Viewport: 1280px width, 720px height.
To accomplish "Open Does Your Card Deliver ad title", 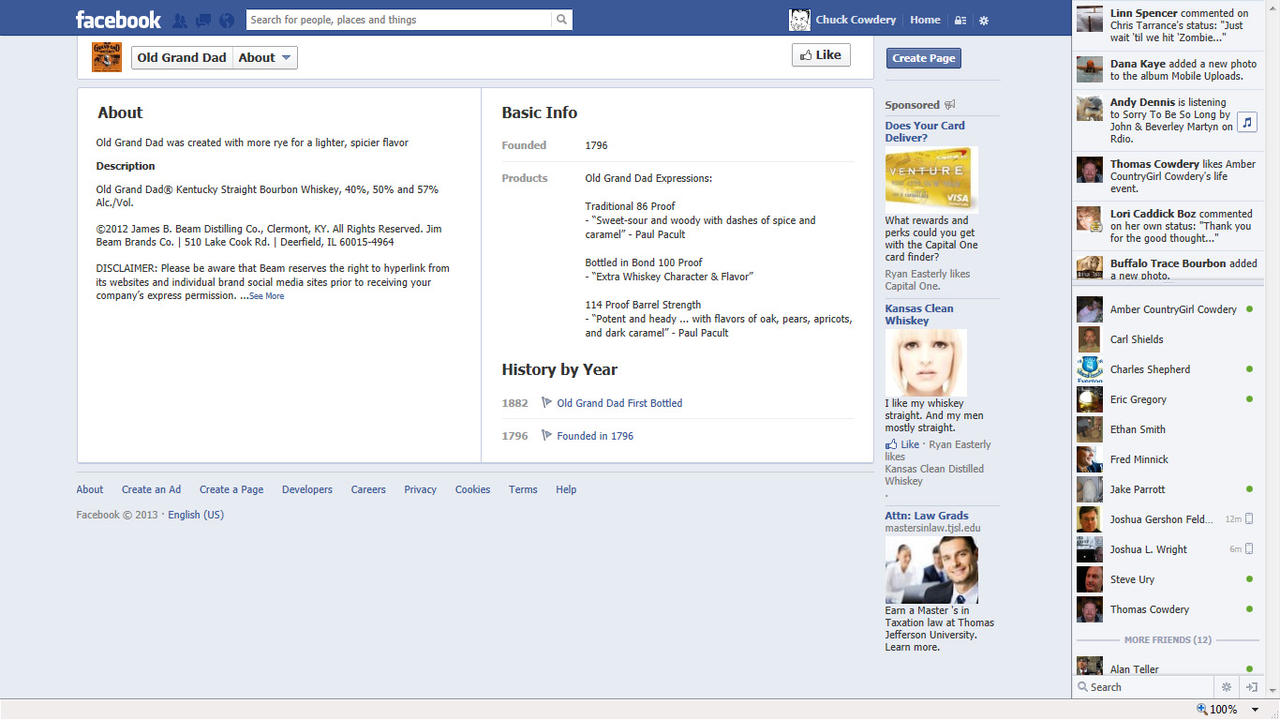I will point(925,132).
